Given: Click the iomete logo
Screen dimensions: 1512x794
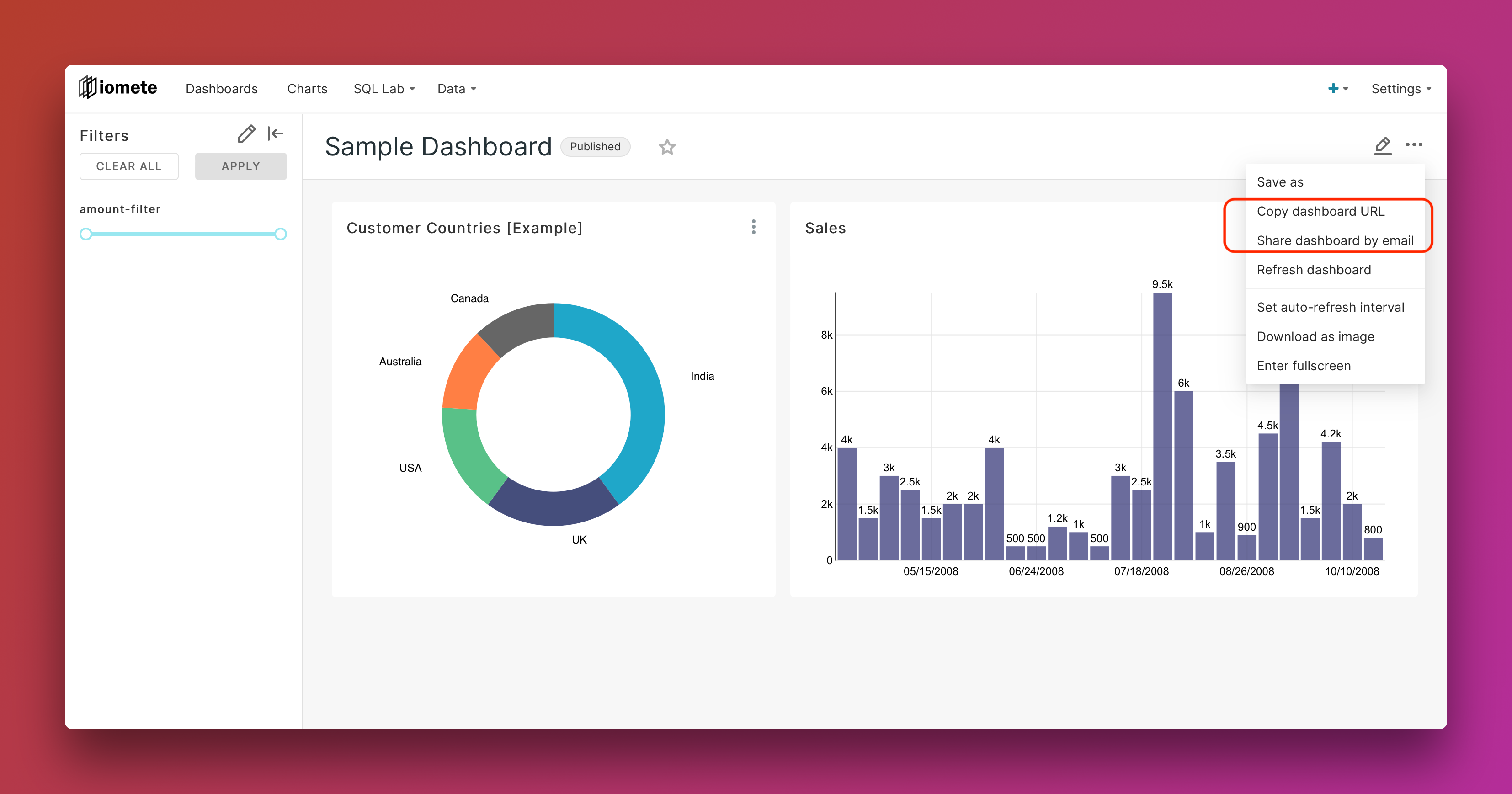Looking at the screenshot, I should tap(118, 88).
